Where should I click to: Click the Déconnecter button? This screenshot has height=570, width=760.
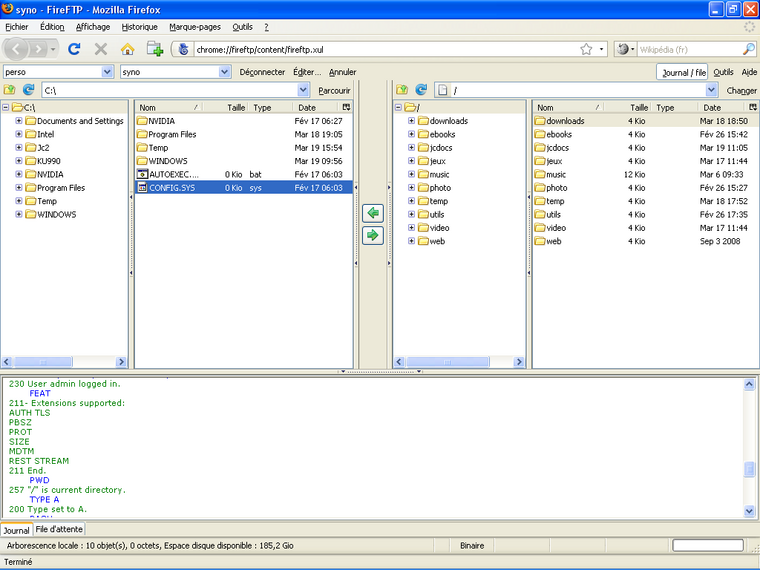[262, 72]
